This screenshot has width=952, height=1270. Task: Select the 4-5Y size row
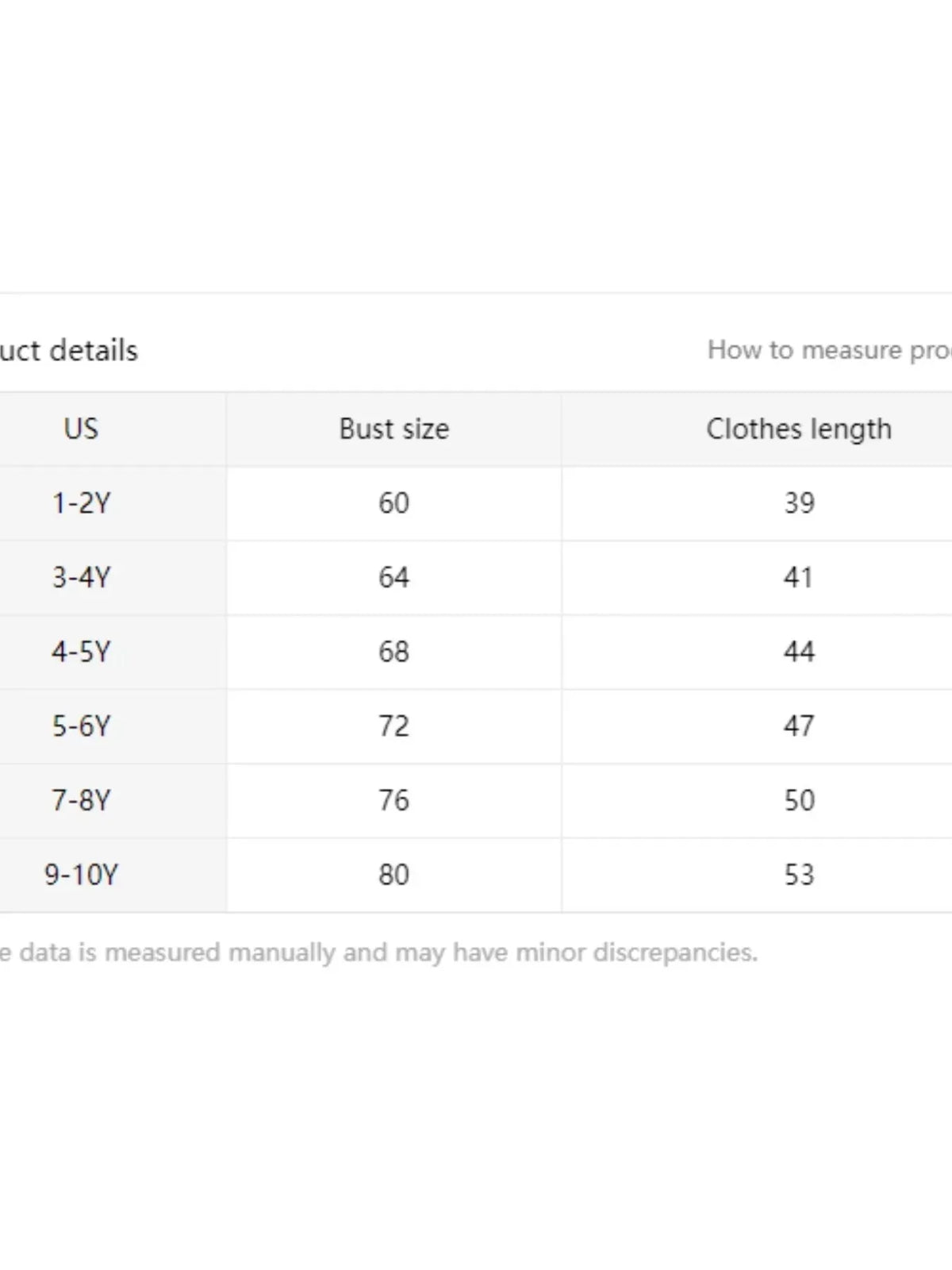click(x=476, y=652)
